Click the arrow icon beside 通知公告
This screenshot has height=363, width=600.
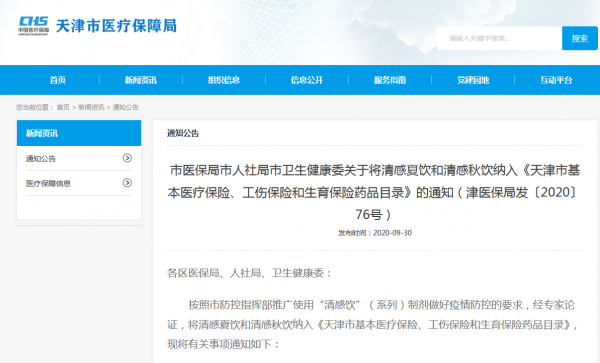pyautogui.click(x=127, y=158)
